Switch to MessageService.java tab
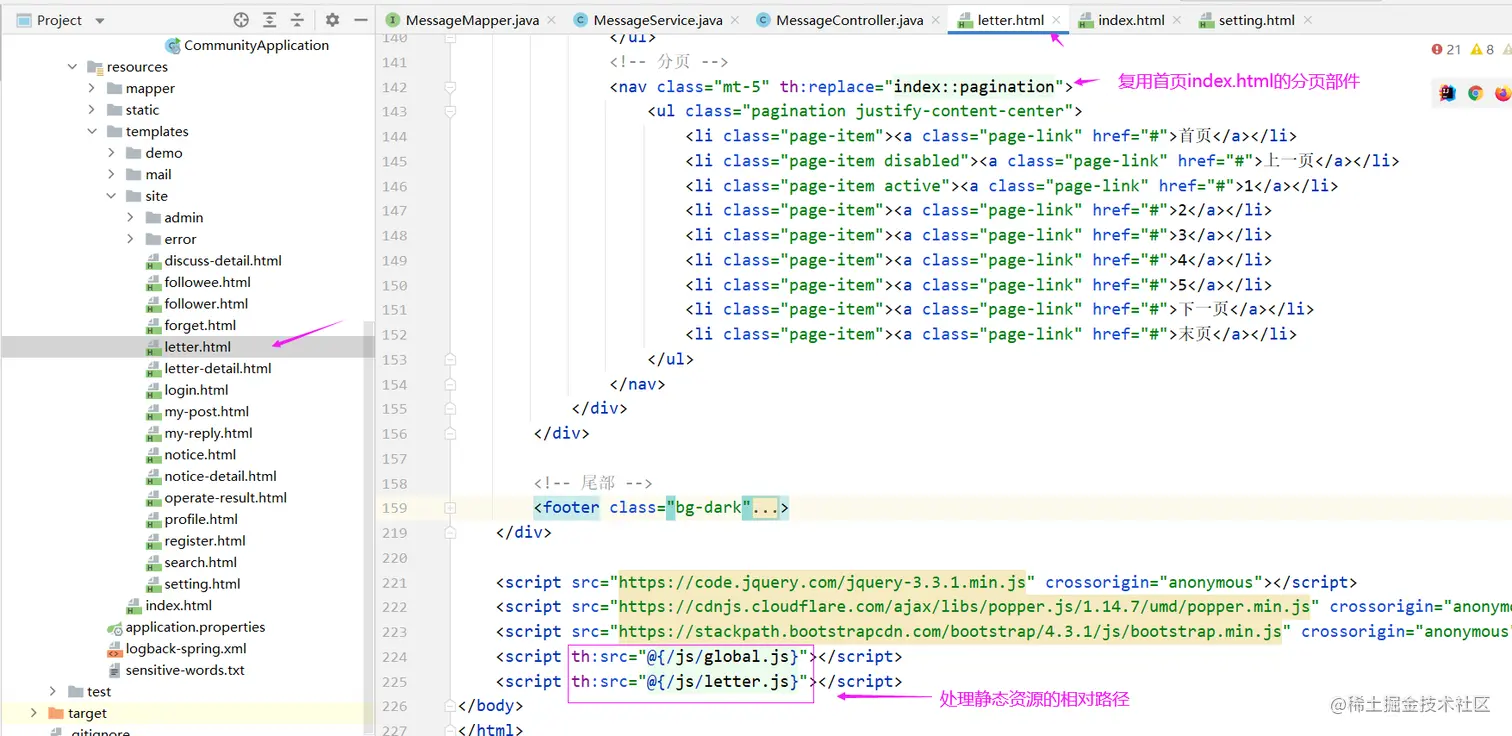Image resolution: width=1512 pixels, height=736 pixels. (657, 20)
